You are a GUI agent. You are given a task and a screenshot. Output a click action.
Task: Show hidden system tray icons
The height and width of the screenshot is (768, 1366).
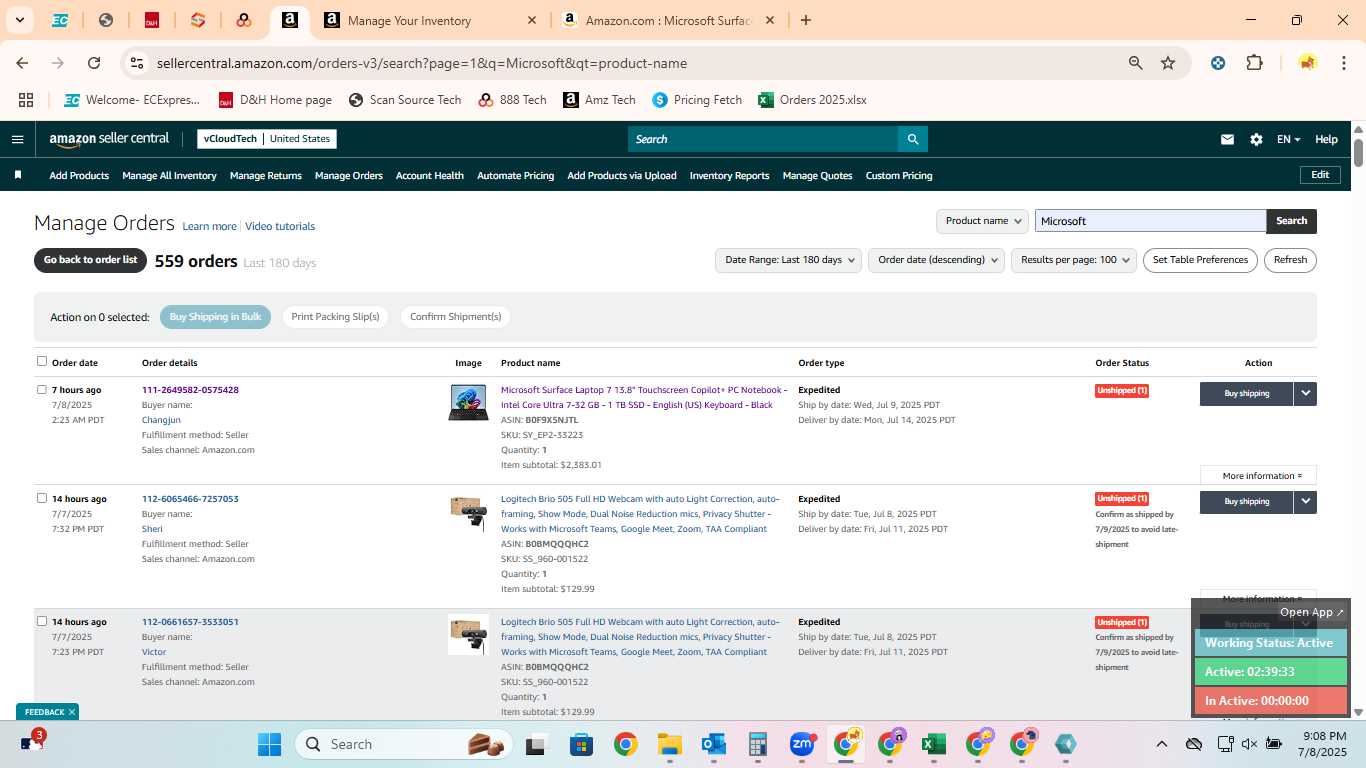click(1161, 744)
